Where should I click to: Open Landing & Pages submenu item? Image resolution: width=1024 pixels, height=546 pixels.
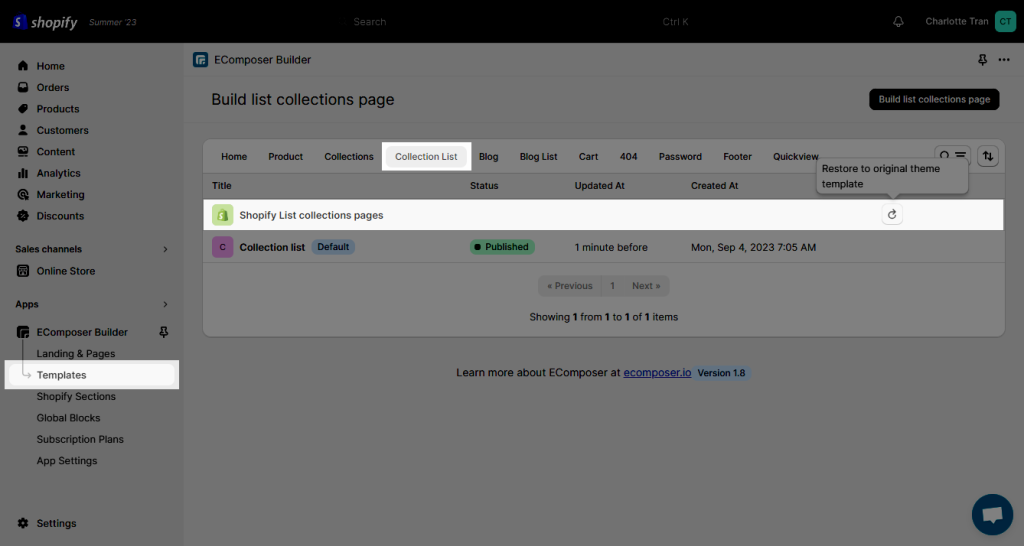click(76, 353)
